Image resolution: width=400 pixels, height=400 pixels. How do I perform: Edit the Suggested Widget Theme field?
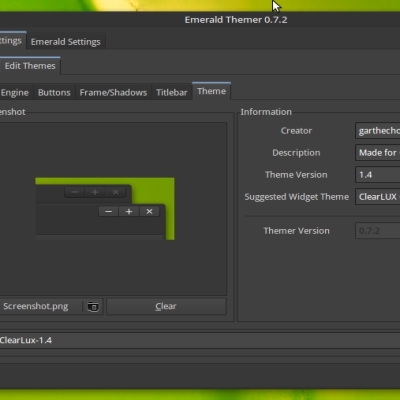coord(378,197)
